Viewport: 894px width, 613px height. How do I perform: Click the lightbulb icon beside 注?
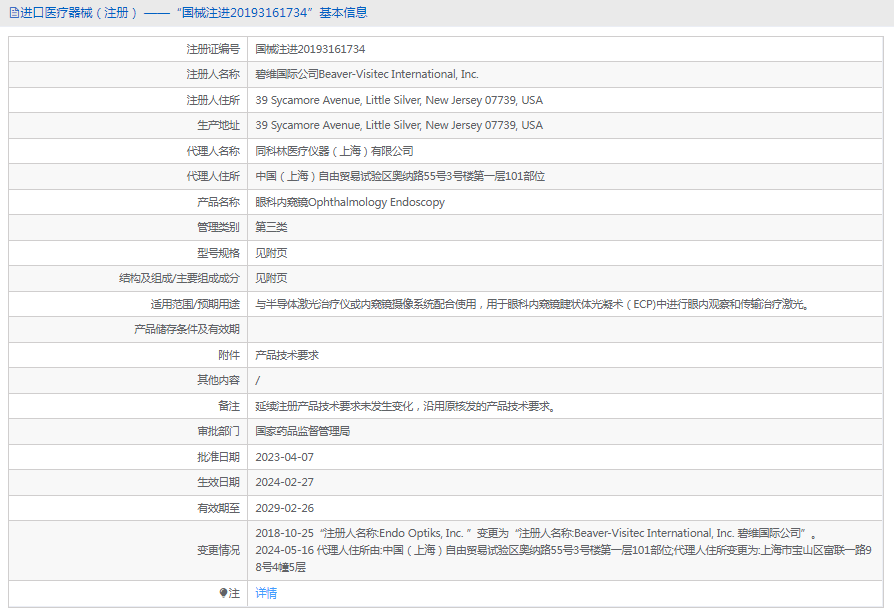pyautogui.click(x=223, y=593)
